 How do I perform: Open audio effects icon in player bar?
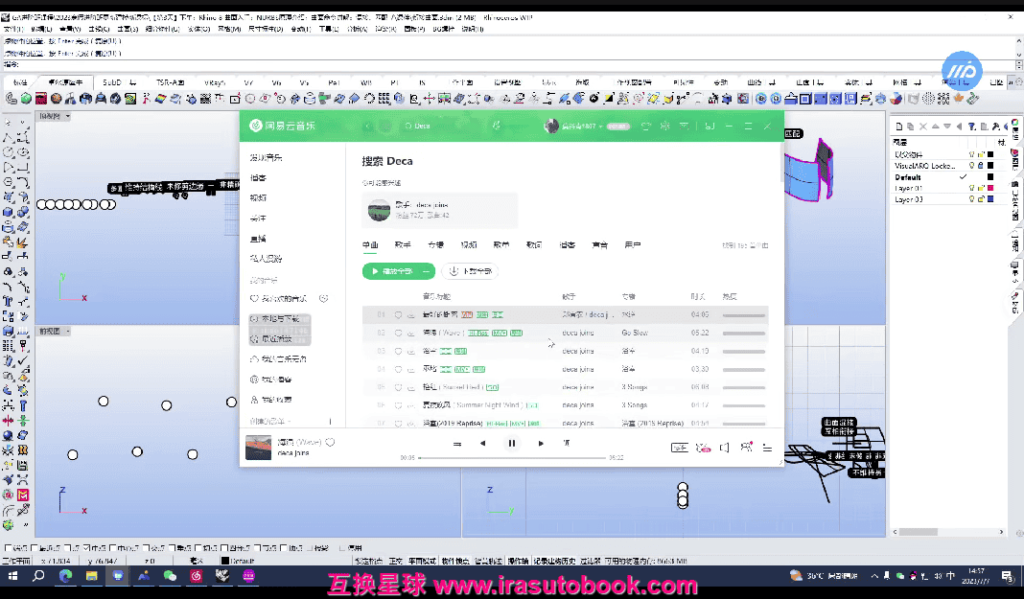tap(703, 447)
